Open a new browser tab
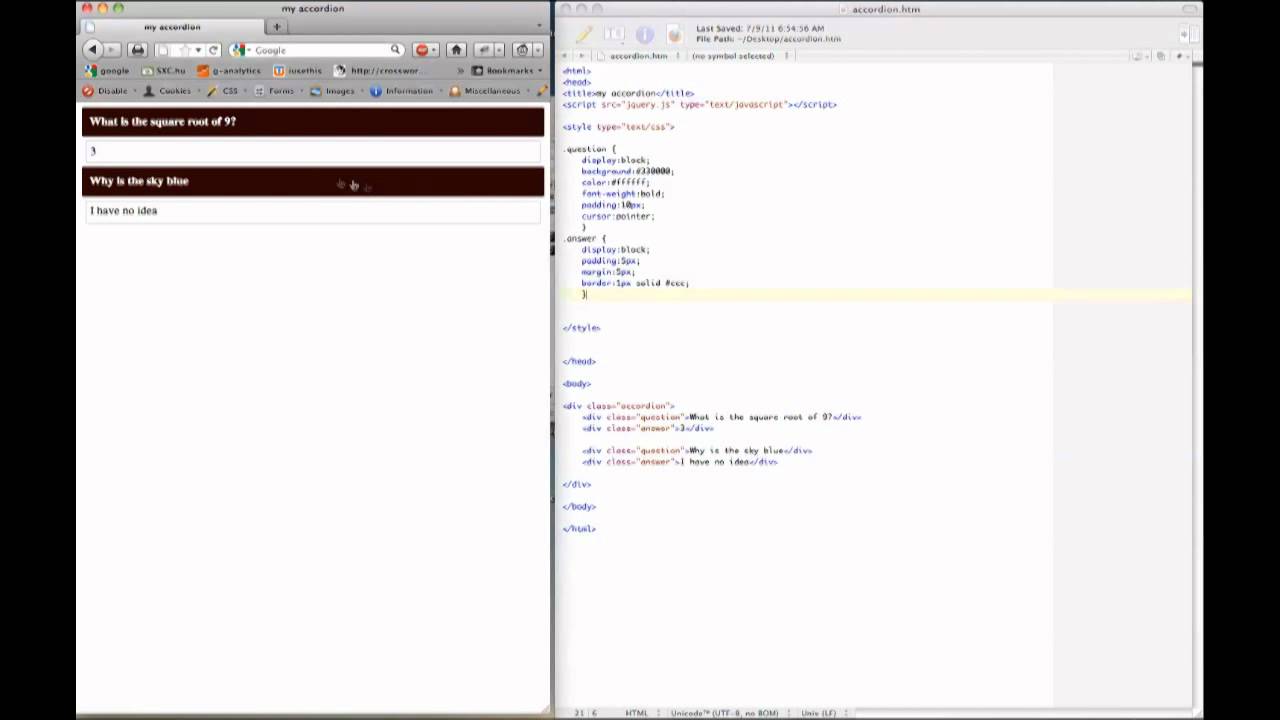 (x=277, y=27)
